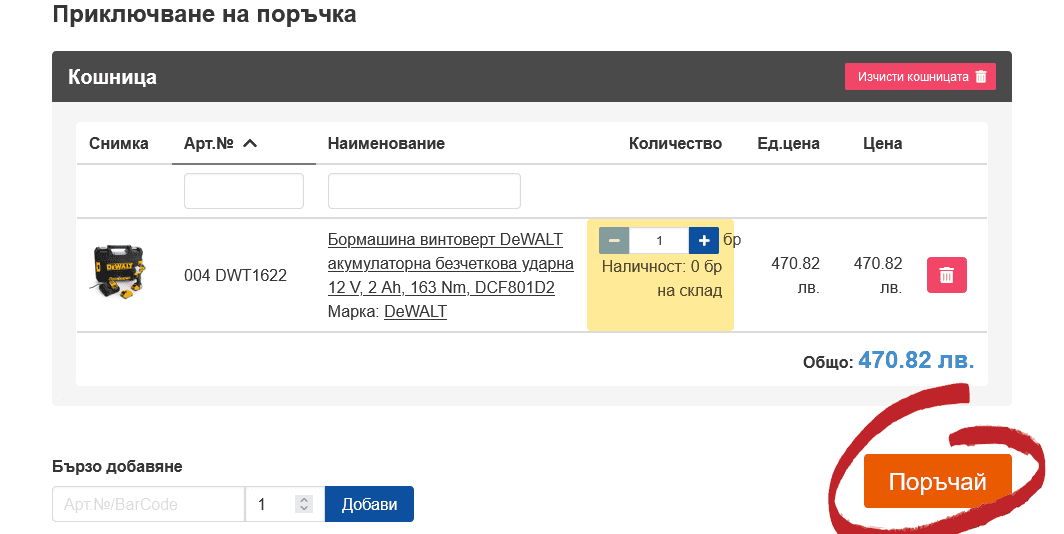Click the Изчисти кошницата button
The height and width of the screenshot is (534, 1064).
[x=920, y=77]
